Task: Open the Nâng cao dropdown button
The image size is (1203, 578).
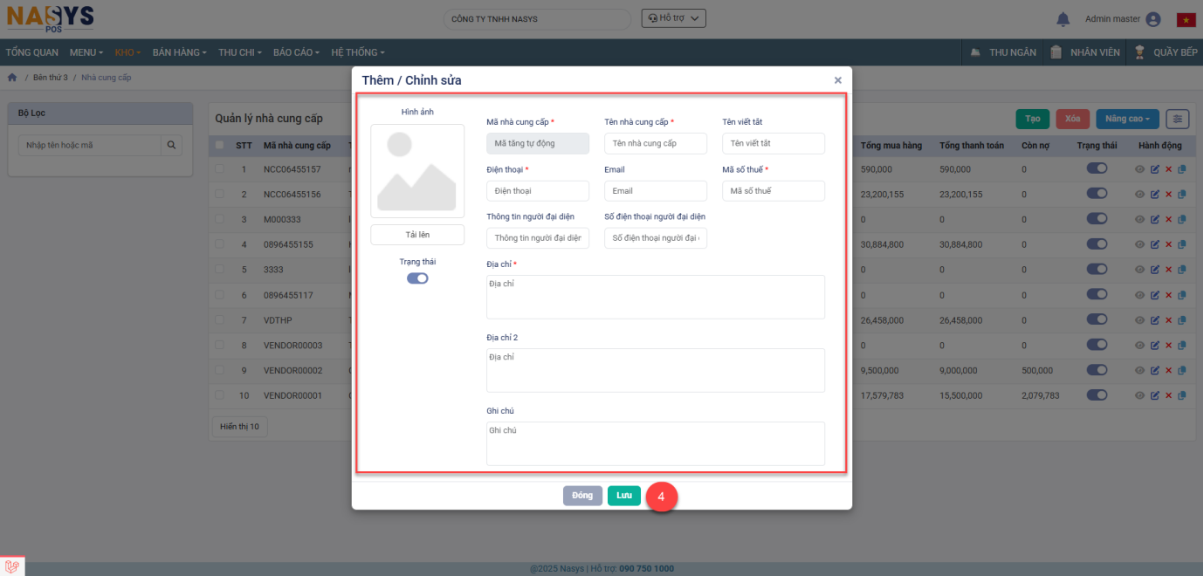Action: coord(1127,119)
